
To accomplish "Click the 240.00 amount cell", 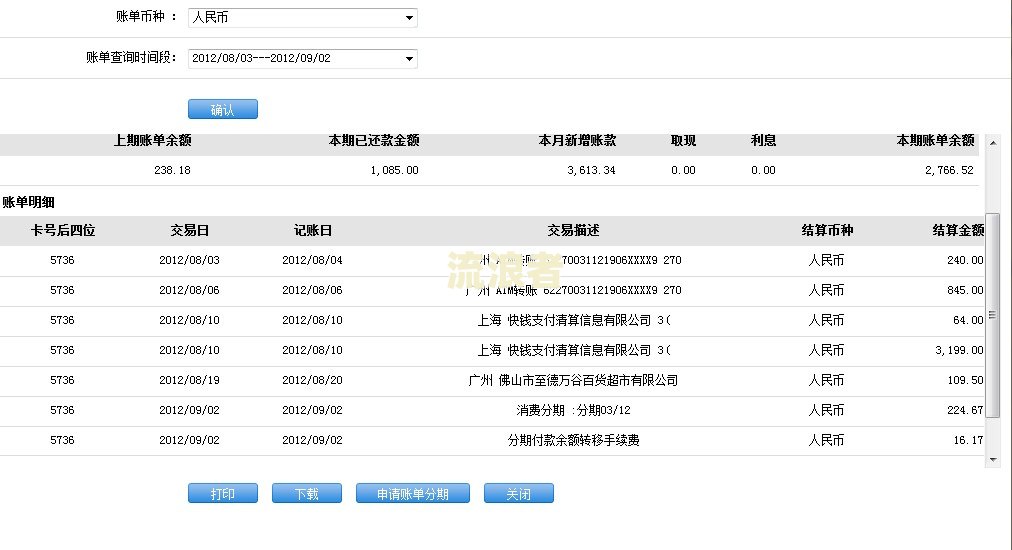I will click(x=965, y=260).
